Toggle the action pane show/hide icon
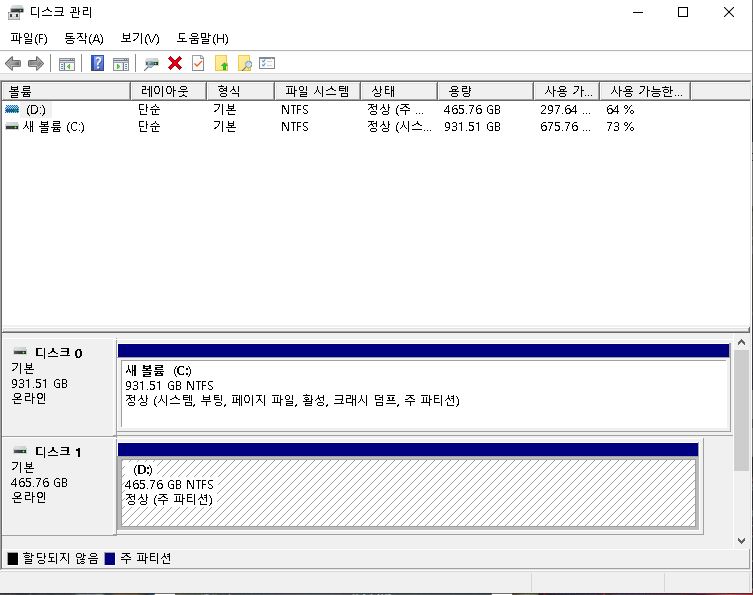Viewport: 753px width, 595px height. [121, 63]
